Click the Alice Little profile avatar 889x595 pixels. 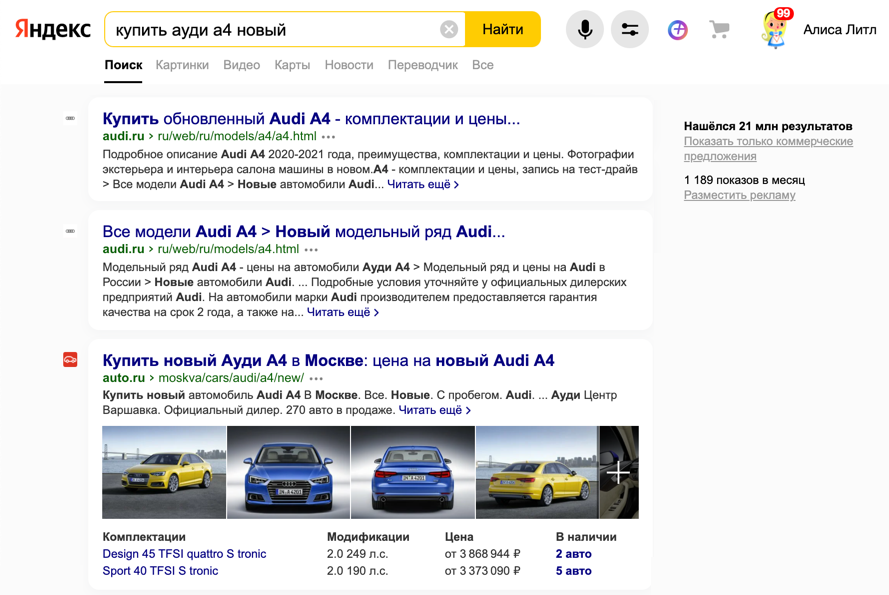(775, 29)
